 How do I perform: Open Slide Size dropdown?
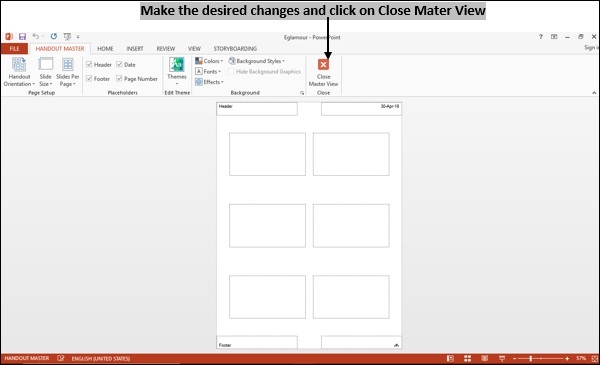[46, 72]
